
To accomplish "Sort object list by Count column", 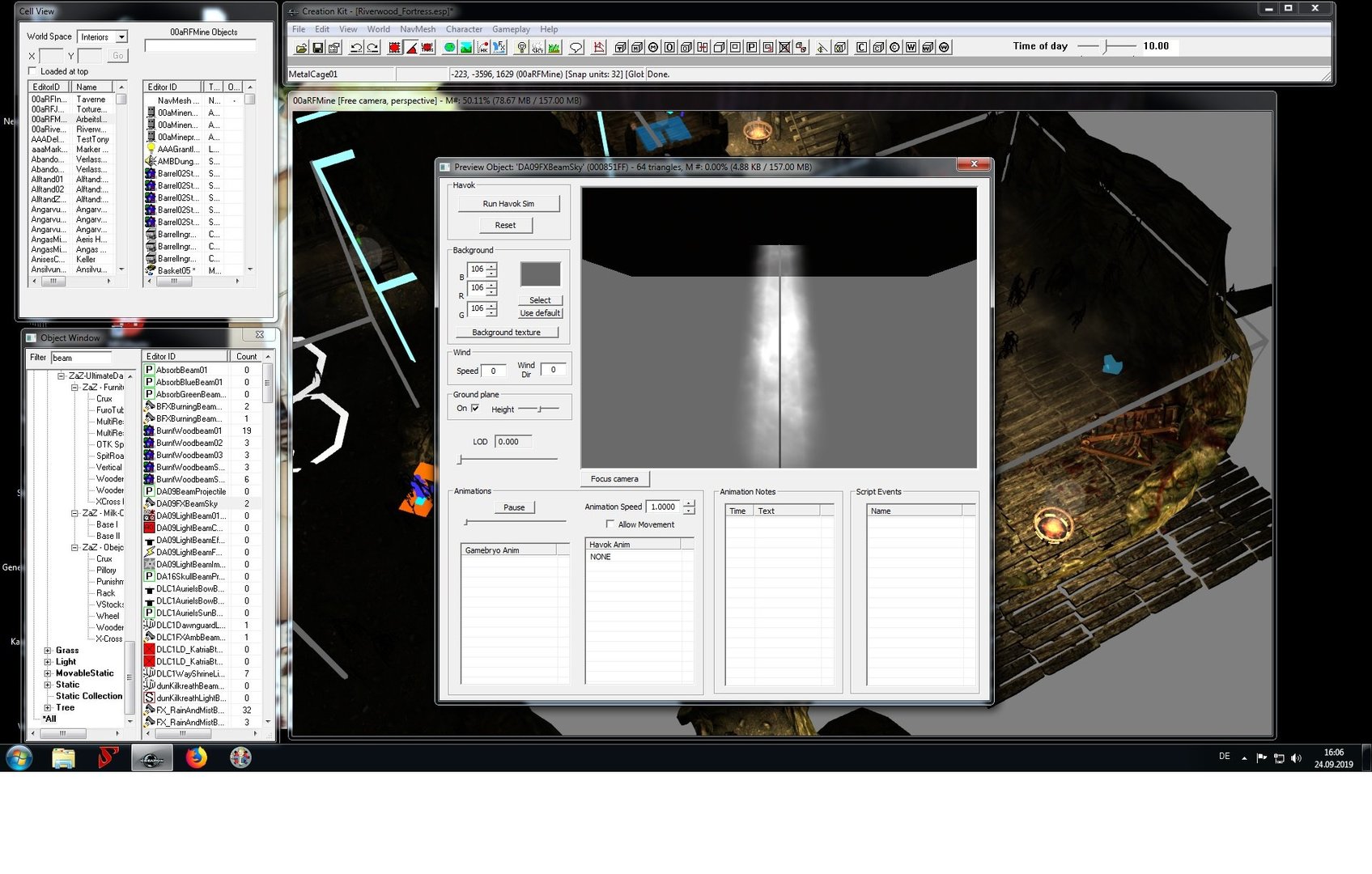I will [246, 356].
